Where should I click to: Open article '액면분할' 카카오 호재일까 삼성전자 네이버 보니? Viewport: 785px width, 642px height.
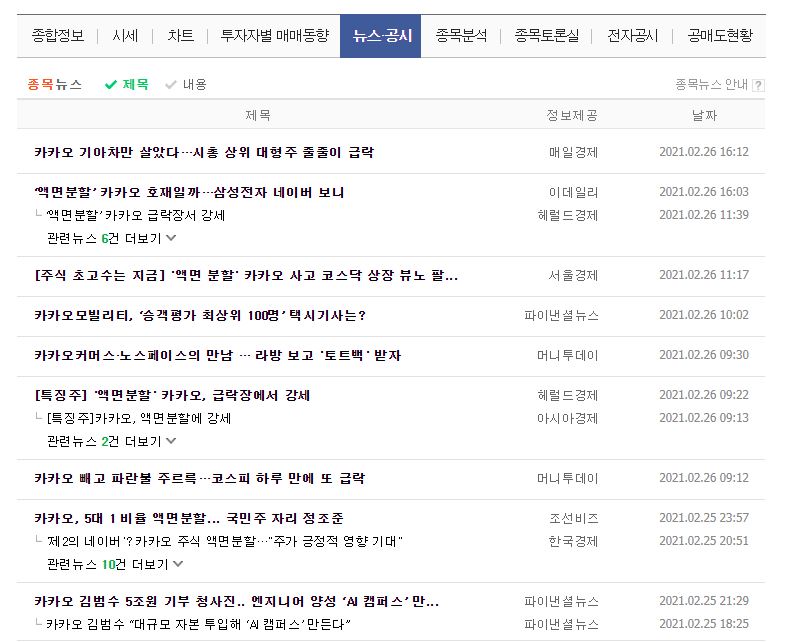[189, 192]
